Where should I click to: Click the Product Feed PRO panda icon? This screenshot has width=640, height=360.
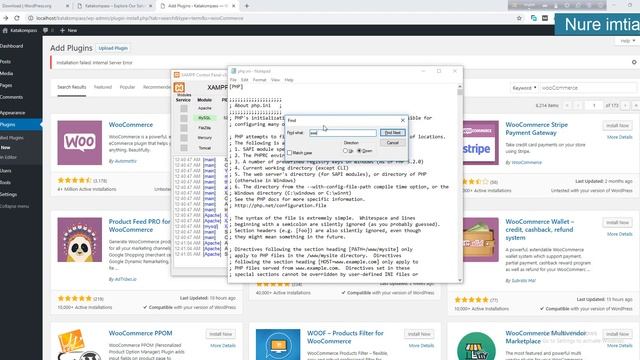(80, 240)
